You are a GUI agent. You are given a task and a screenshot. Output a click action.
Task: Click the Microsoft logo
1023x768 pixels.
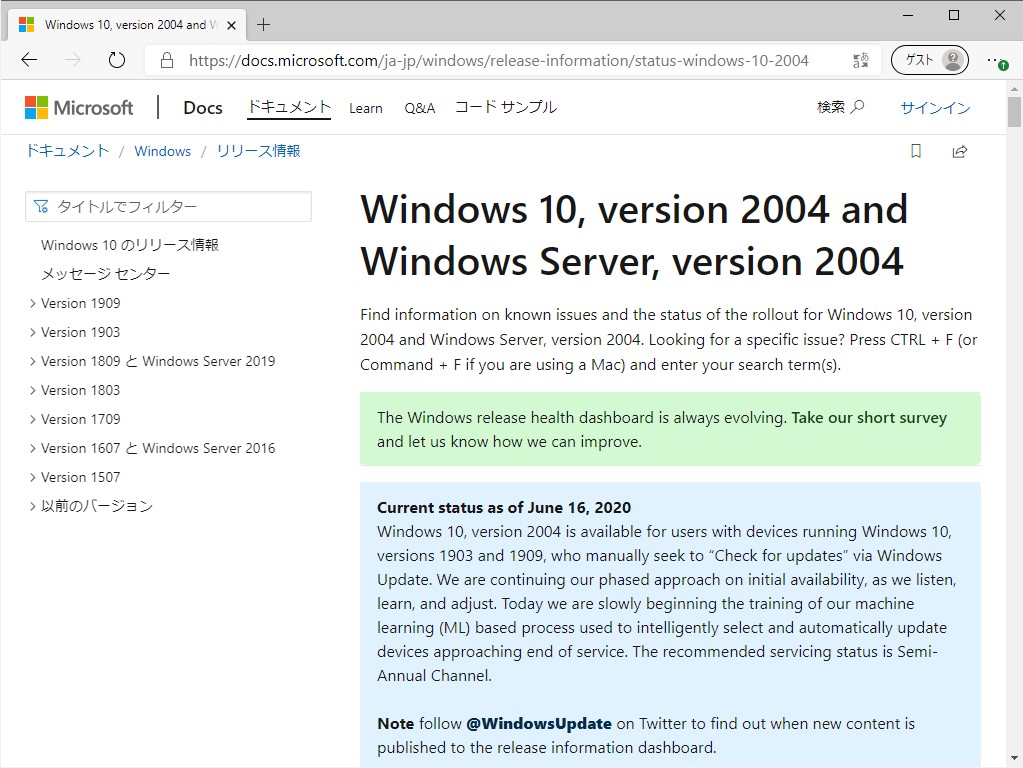[79, 108]
